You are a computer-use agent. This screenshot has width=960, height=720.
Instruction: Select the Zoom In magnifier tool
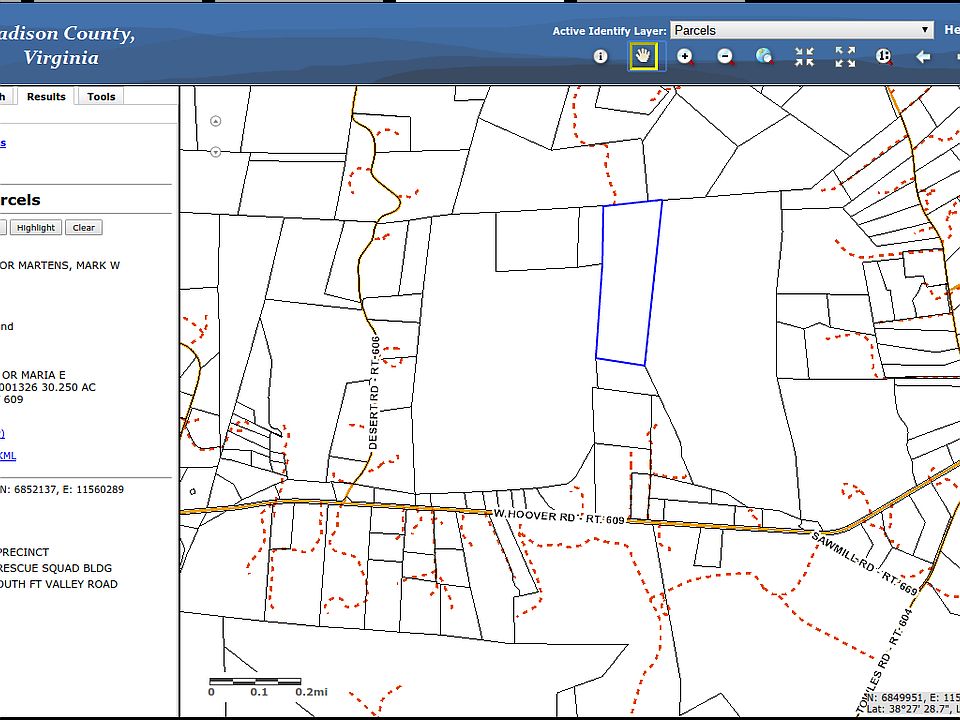[x=685, y=56]
